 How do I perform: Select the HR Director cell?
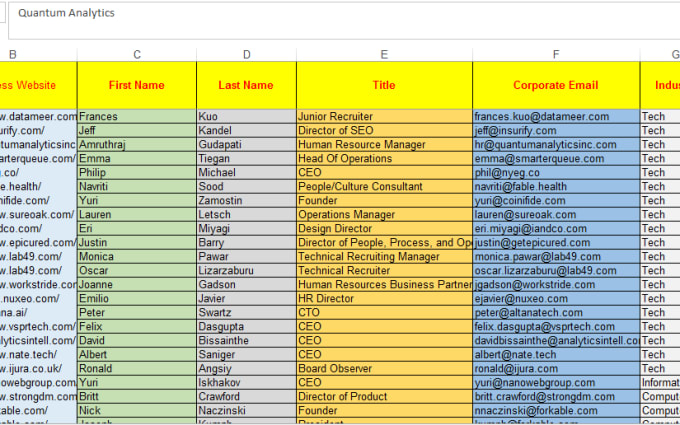[384, 298]
